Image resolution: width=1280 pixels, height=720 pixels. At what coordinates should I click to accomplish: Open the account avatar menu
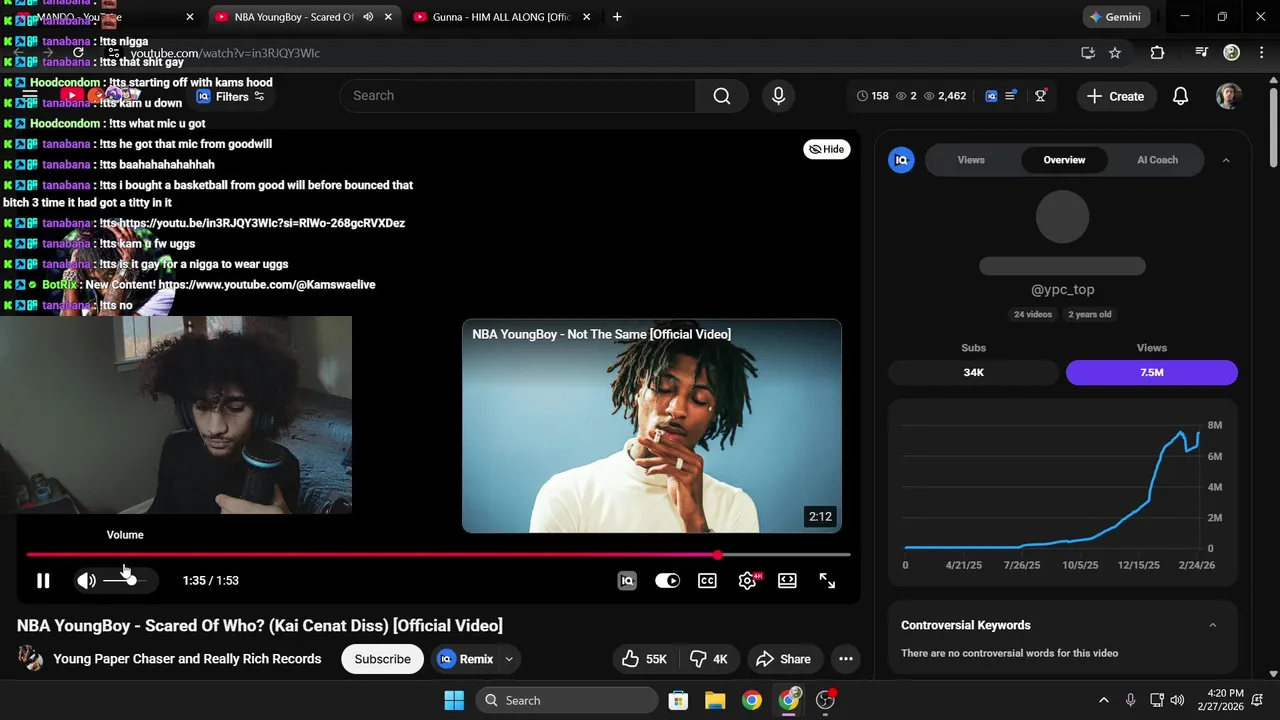[x=1229, y=96]
